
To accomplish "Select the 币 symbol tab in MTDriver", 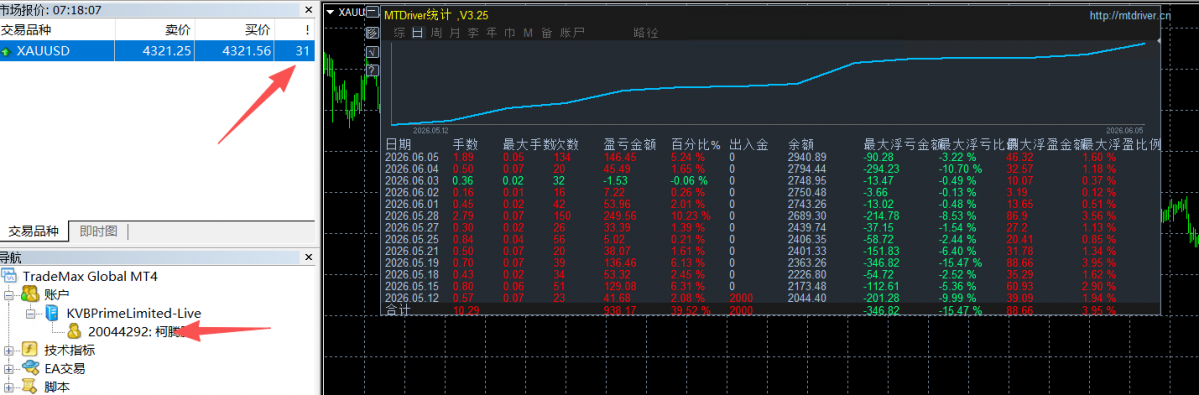I will (509, 33).
